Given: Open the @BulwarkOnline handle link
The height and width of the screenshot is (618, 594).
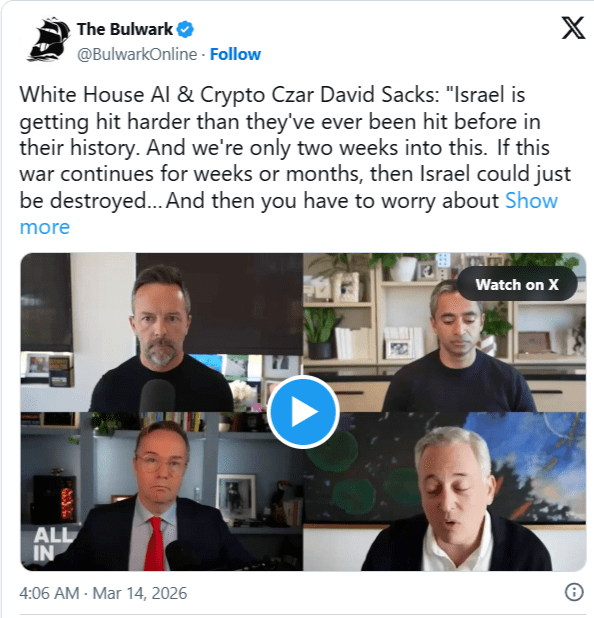Looking at the screenshot, I should click(x=137, y=54).
